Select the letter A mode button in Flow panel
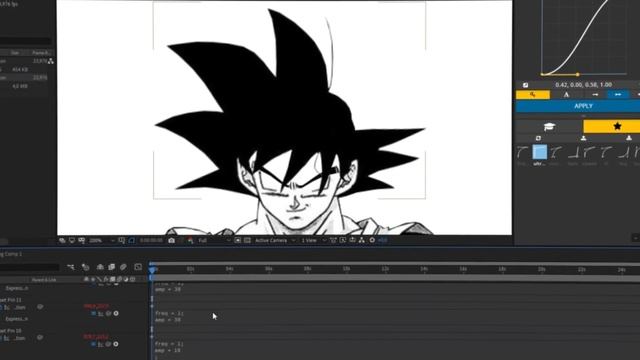Viewport: 640px width, 360px height. [x=567, y=95]
